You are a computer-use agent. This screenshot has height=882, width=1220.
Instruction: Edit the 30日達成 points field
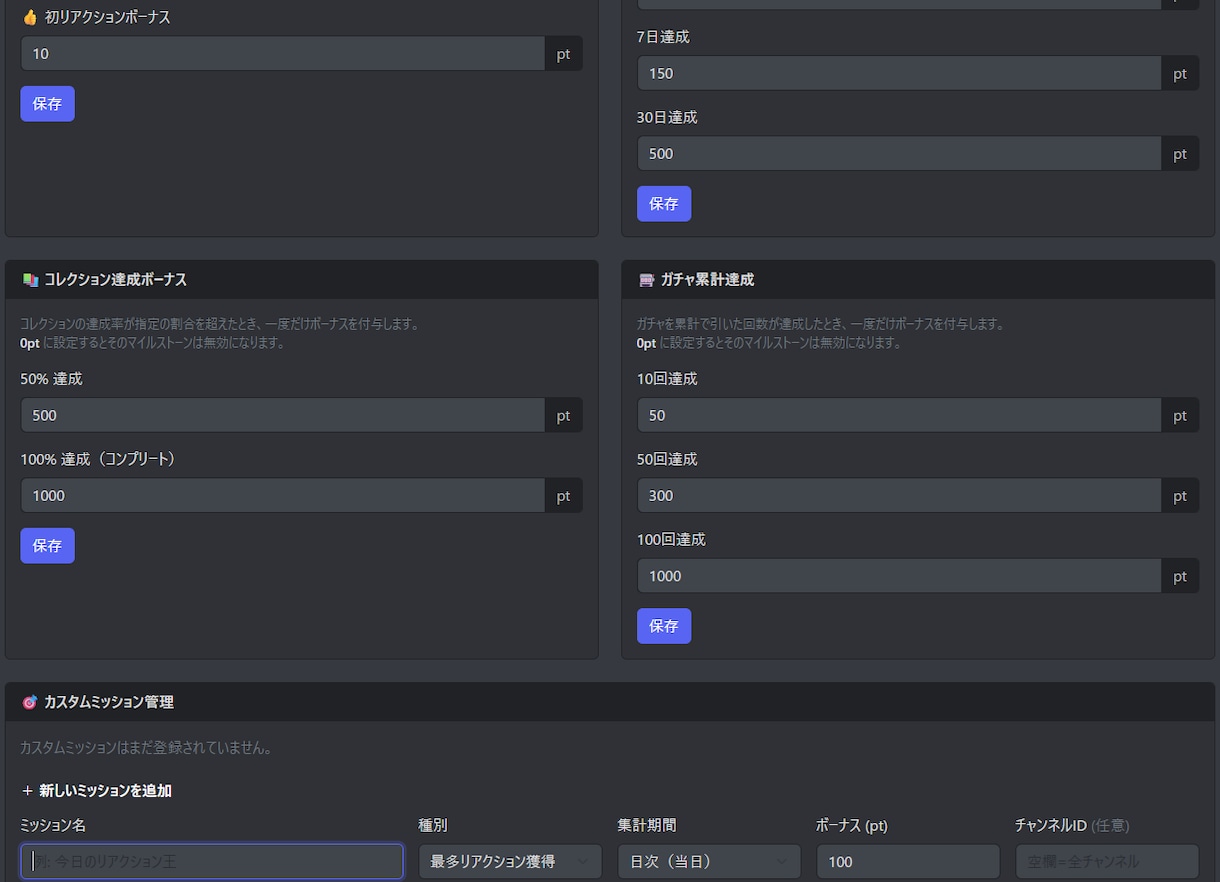point(899,154)
